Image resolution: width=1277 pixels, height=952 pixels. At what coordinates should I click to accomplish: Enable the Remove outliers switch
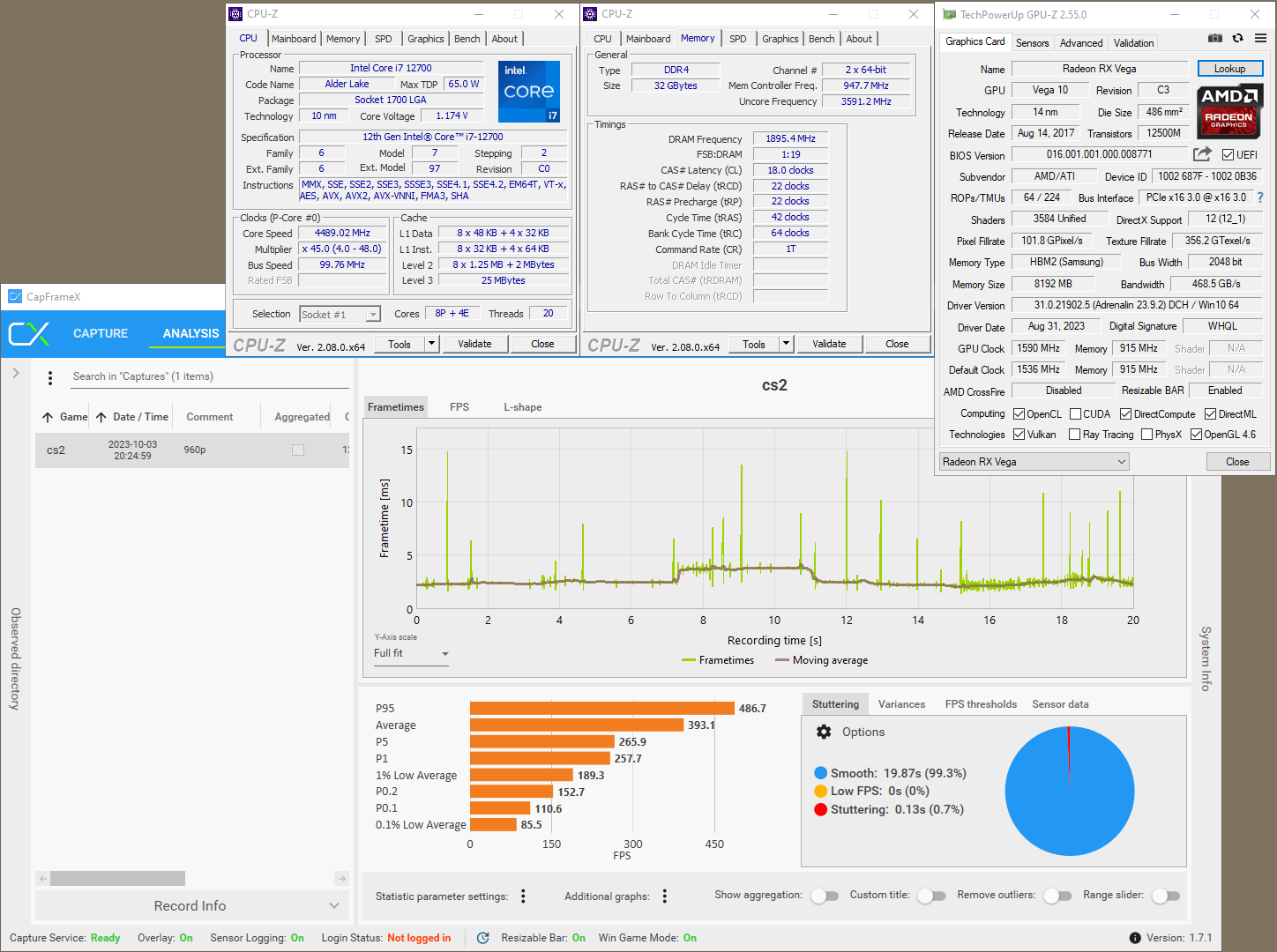click(1057, 896)
